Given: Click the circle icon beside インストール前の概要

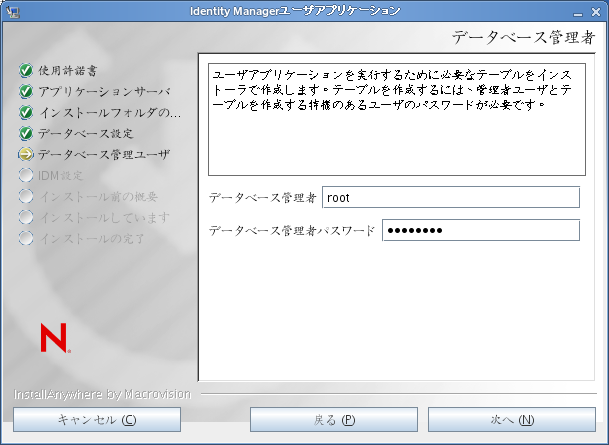Looking at the screenshot, I should pos(26,196).
